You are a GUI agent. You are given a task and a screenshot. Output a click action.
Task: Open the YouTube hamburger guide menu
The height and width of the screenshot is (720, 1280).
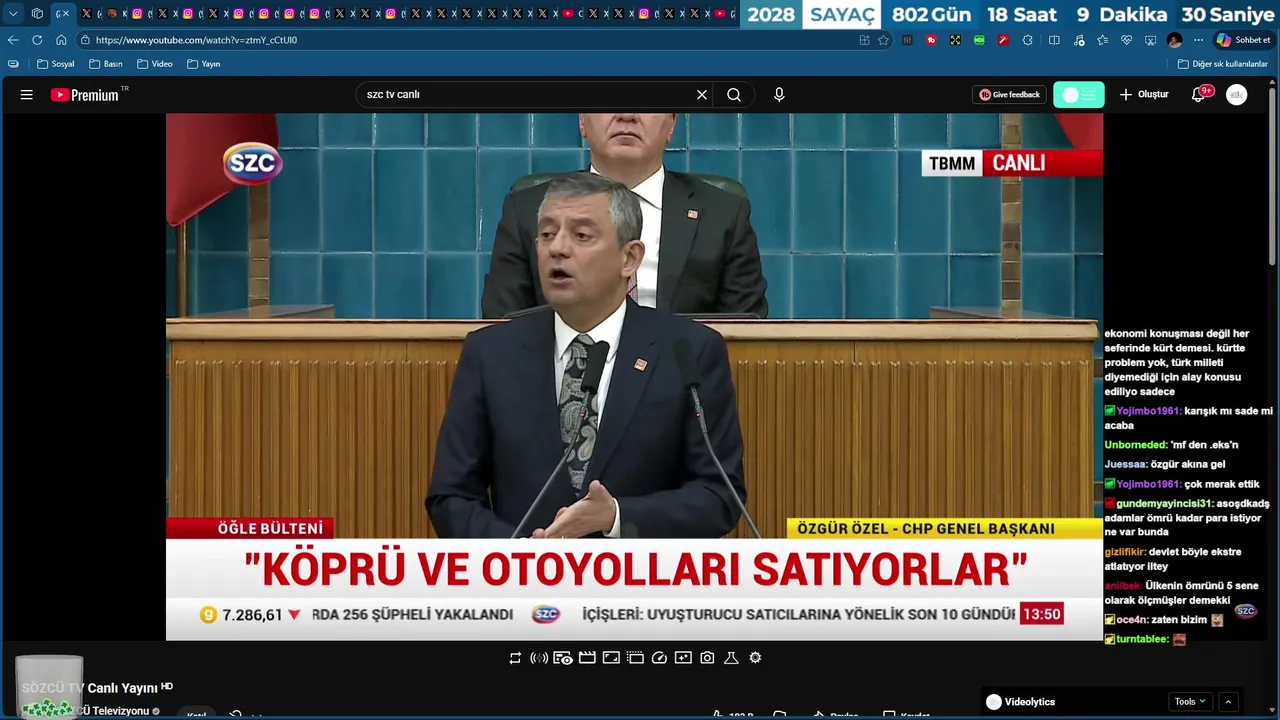point(27,95)
